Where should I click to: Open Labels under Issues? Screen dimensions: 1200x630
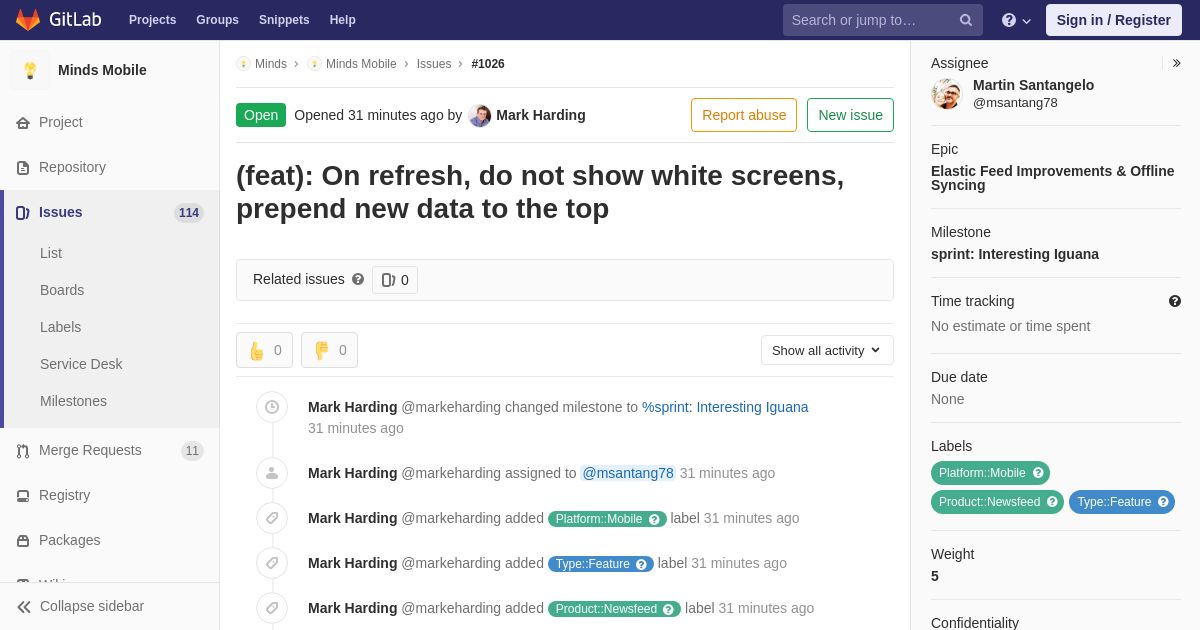click(x=60, y=327)
